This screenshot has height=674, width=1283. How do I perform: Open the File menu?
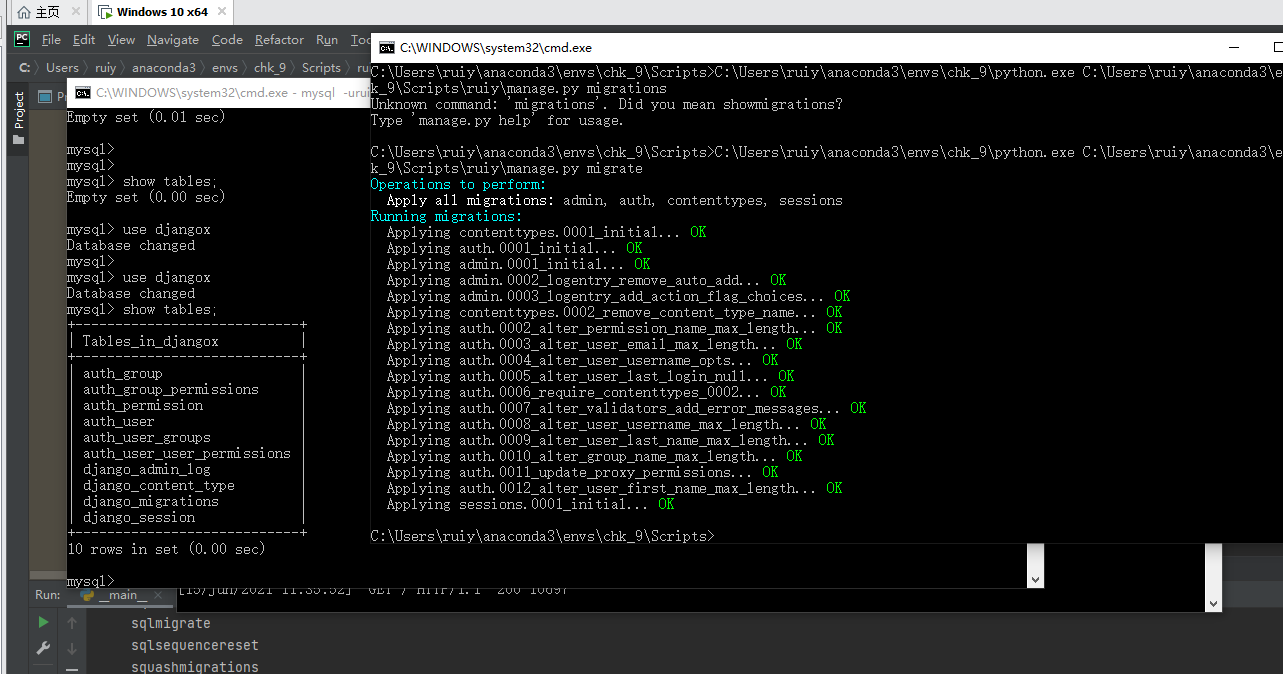point(51,40)
